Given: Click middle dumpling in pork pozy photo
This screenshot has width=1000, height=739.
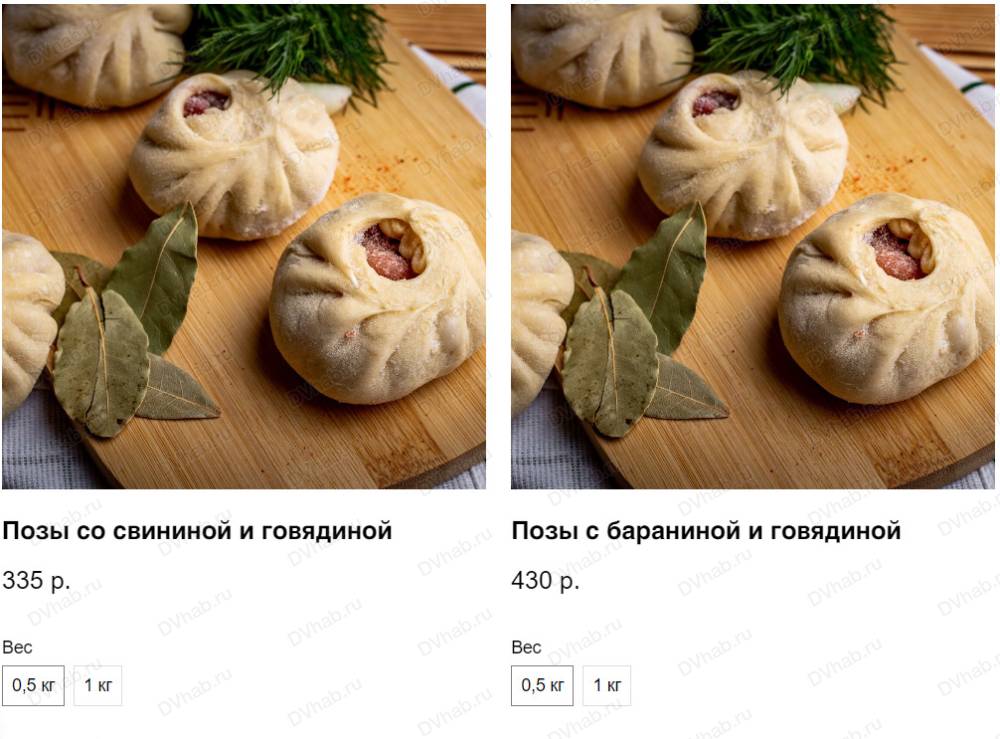Looking at the screenshot, I should tap(234, 155).
